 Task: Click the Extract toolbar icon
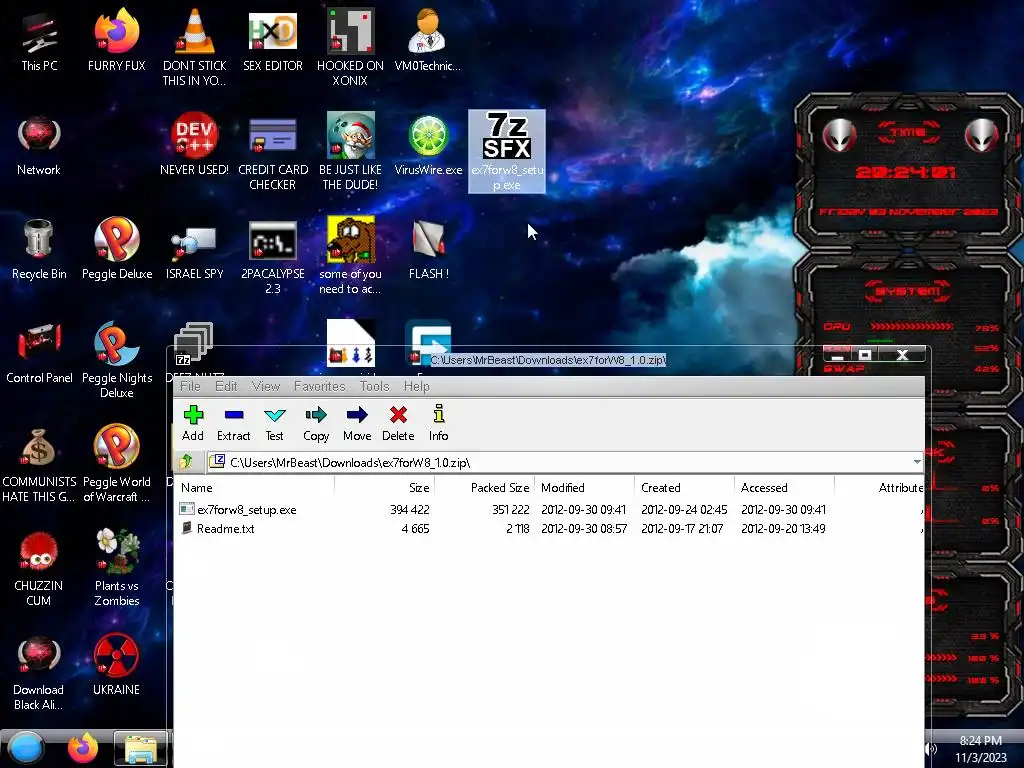pyautogui.click(x=233, y=423)
